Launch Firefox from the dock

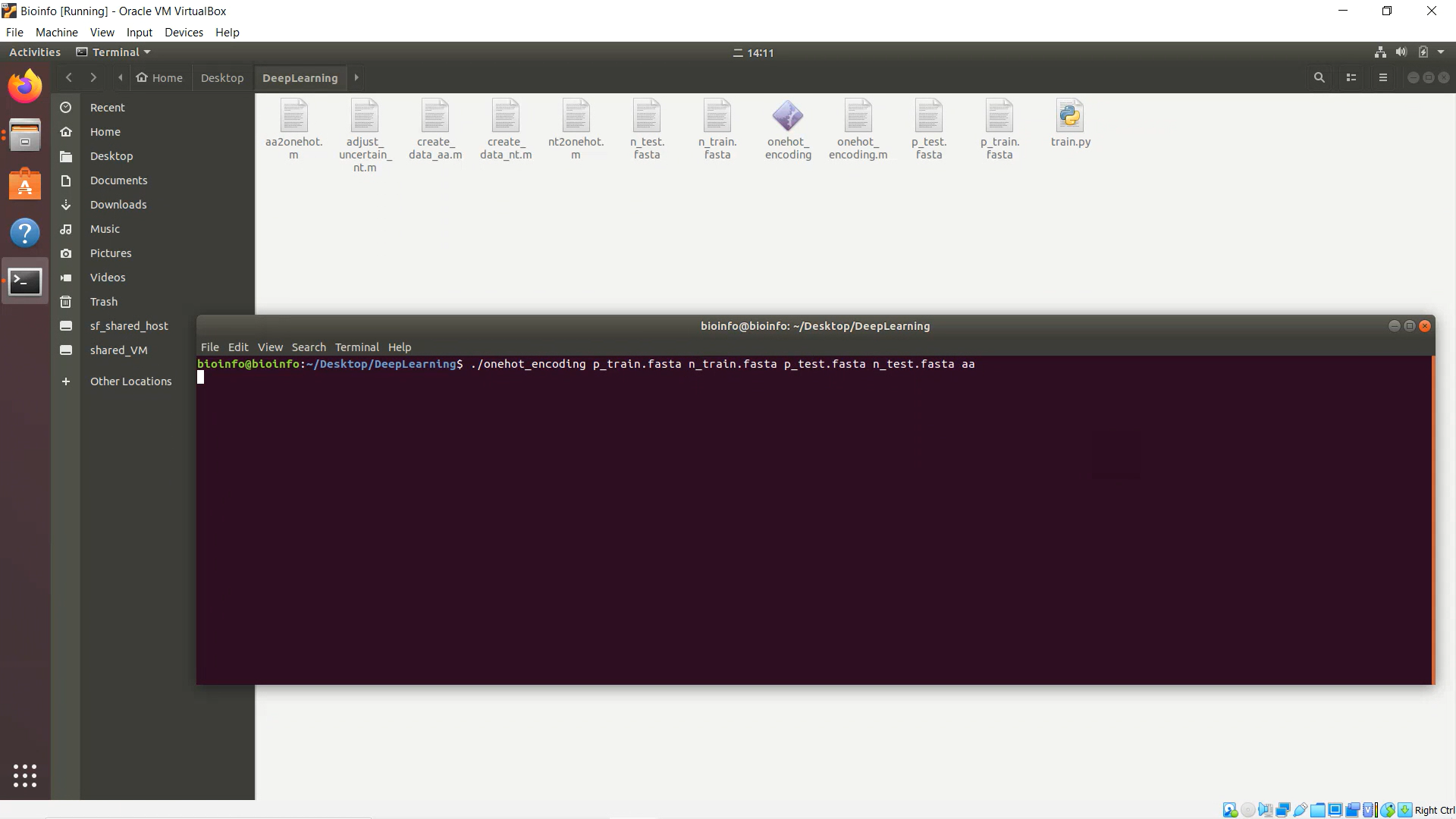tap(25, 86)
